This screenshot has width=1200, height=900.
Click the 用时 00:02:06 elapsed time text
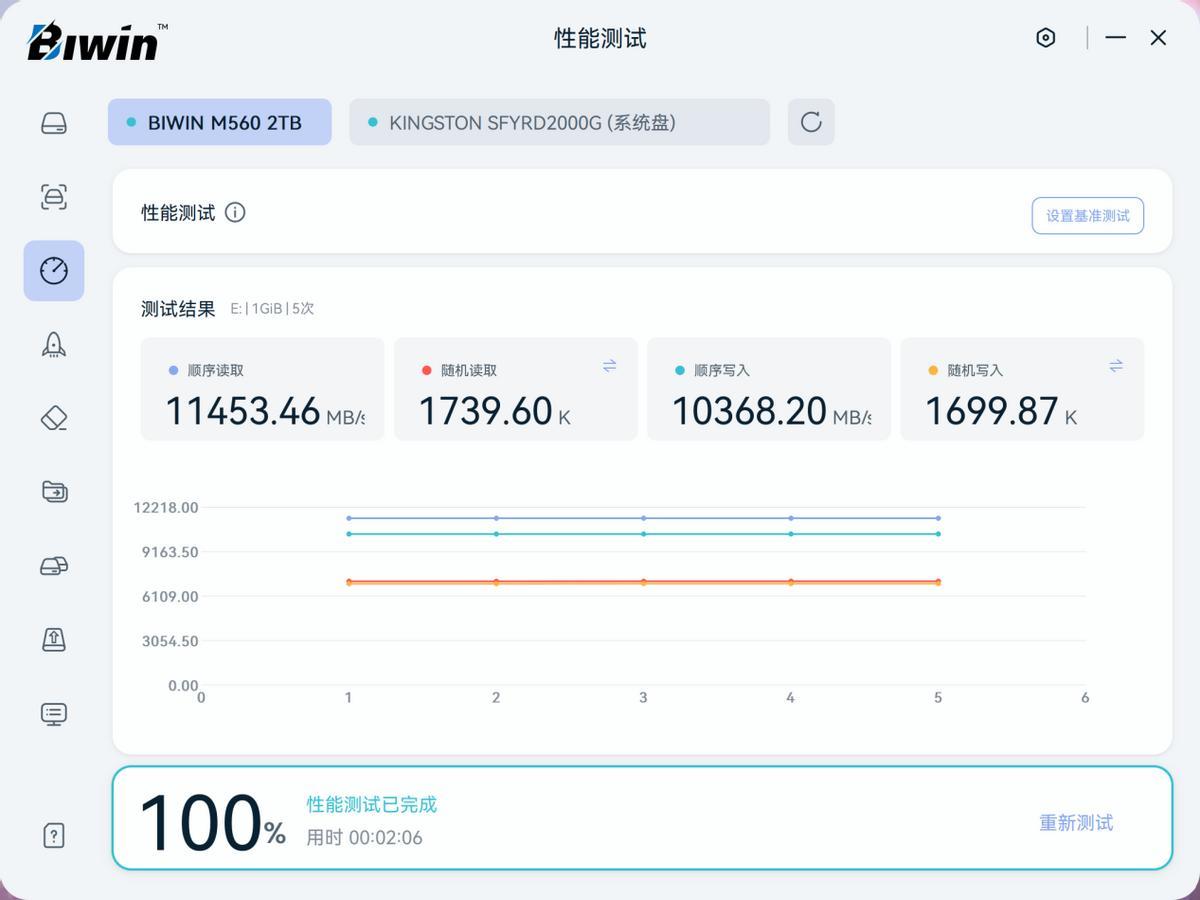[x=364, y=838]
